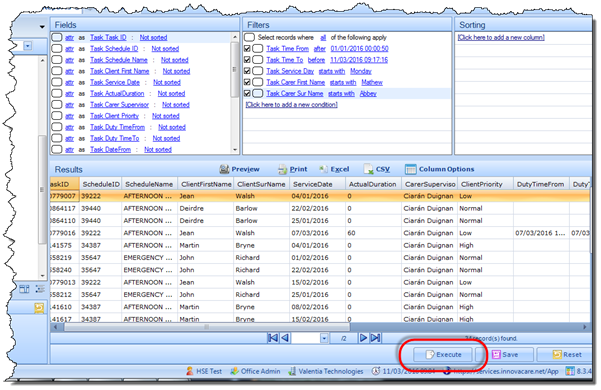
Task: Go to the previous results page
Action: [285, 338]
